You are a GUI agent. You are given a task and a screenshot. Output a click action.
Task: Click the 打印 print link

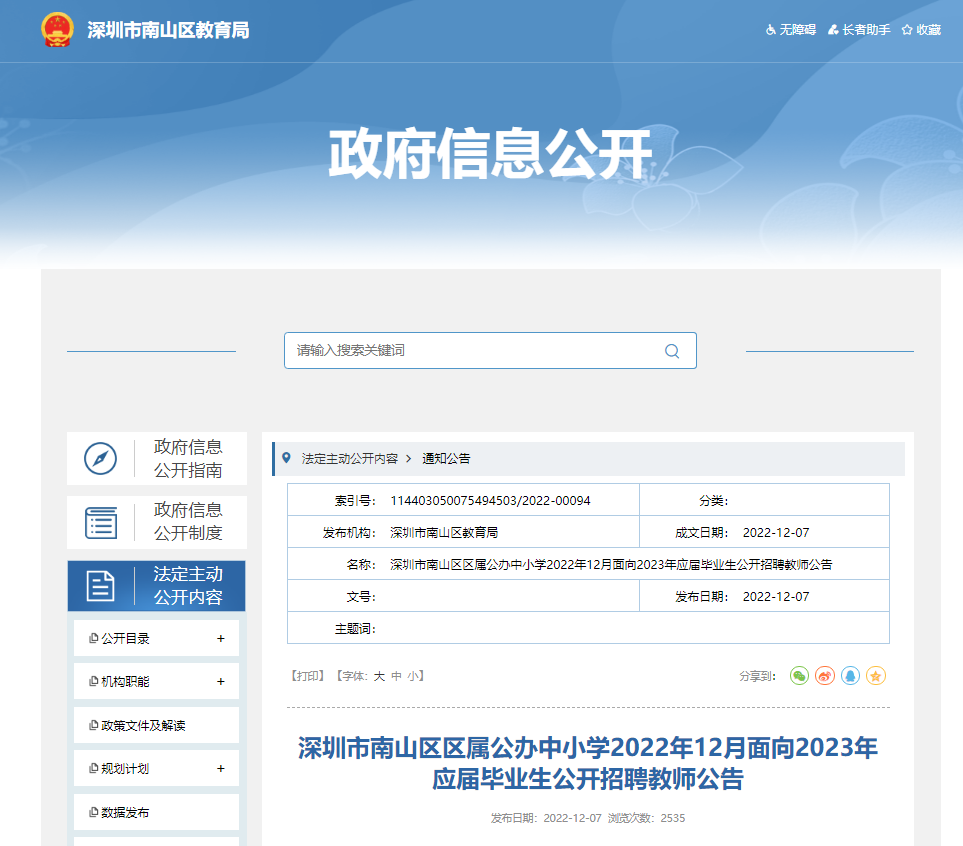tap(307, 676)
